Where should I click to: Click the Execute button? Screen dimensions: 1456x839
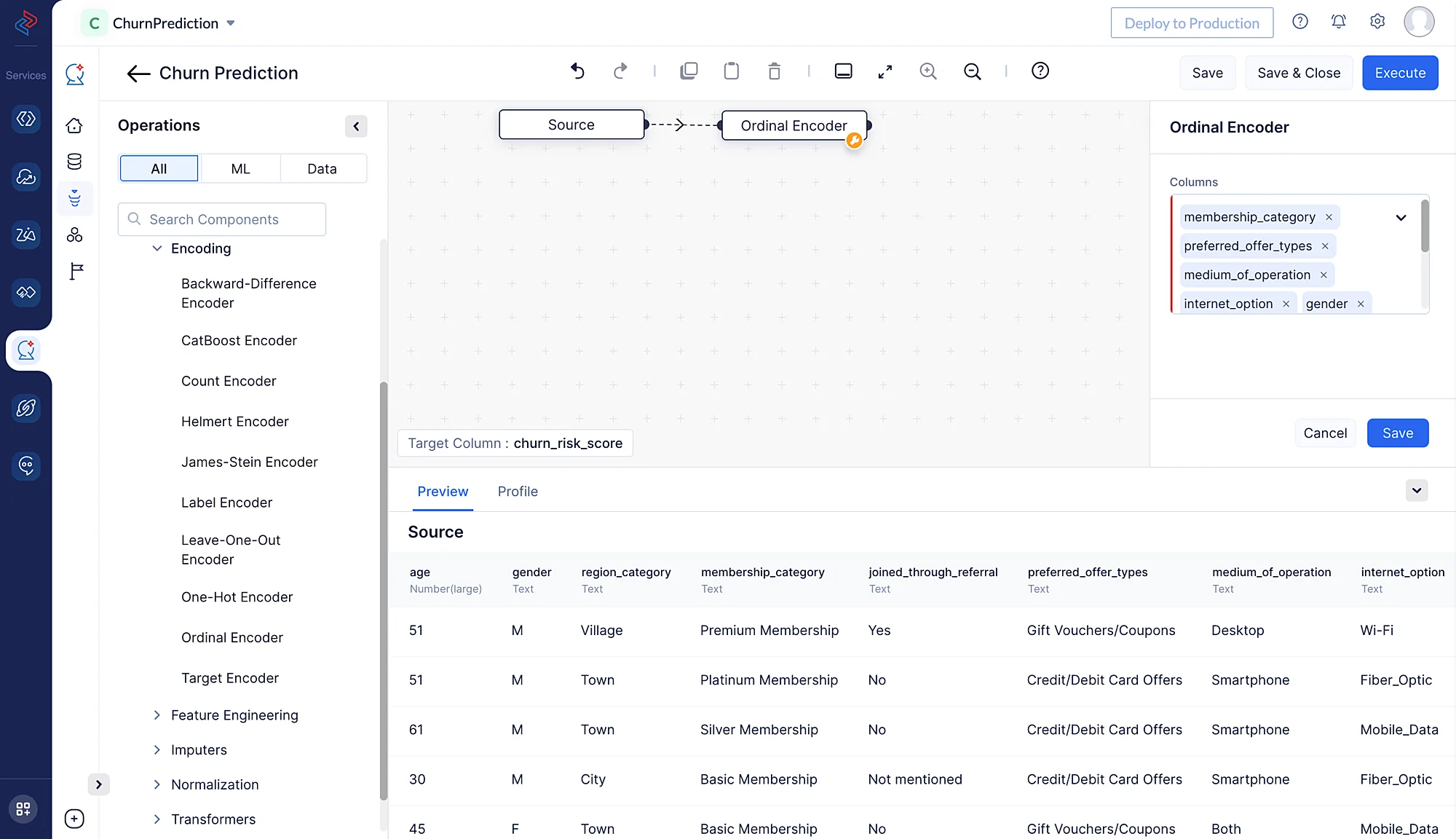point(1399,73)
